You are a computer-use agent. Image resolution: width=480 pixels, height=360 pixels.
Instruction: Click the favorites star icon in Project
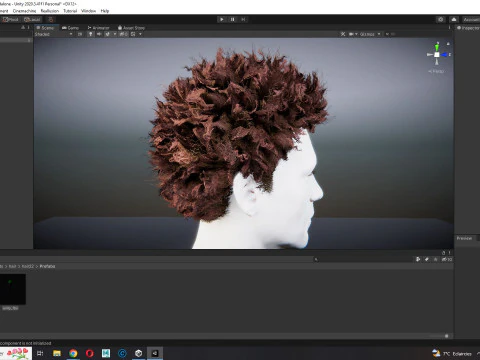(x=435, y=259)
